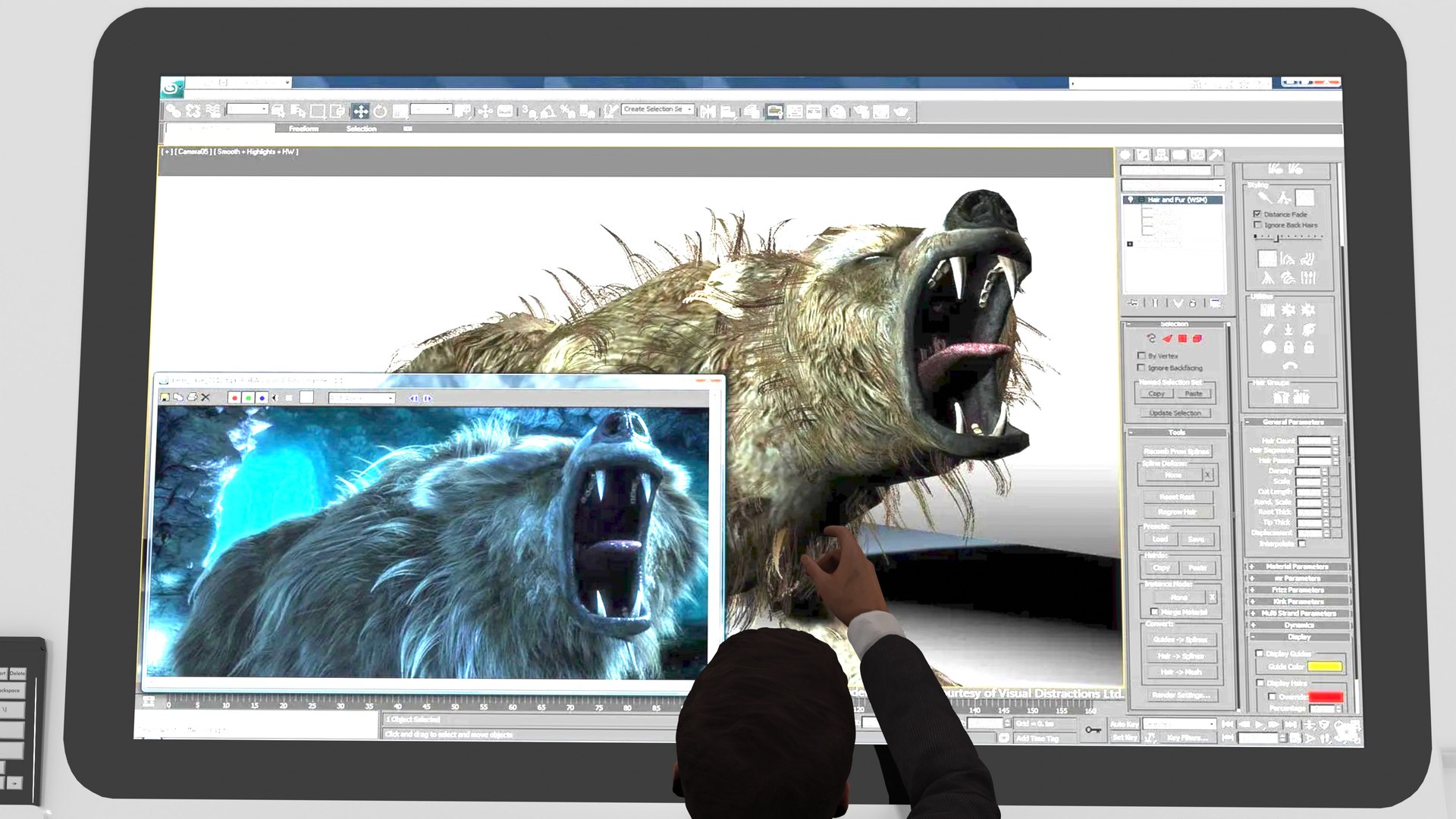Pick the Rectangular Selection Region tool
Screen dimensions: 1456x819
[318, 111]
